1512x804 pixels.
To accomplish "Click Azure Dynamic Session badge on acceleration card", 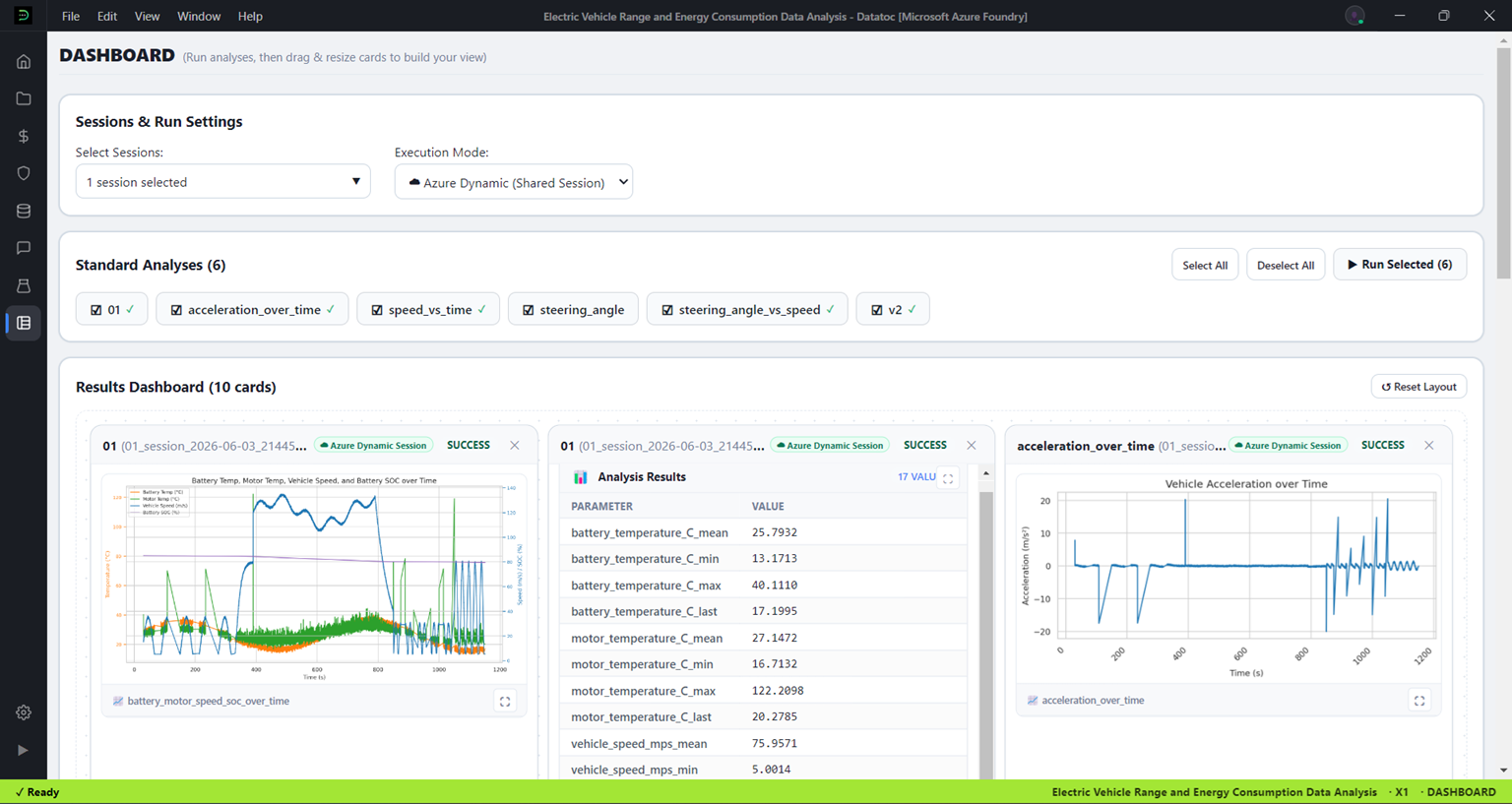I will point(1288,446).
